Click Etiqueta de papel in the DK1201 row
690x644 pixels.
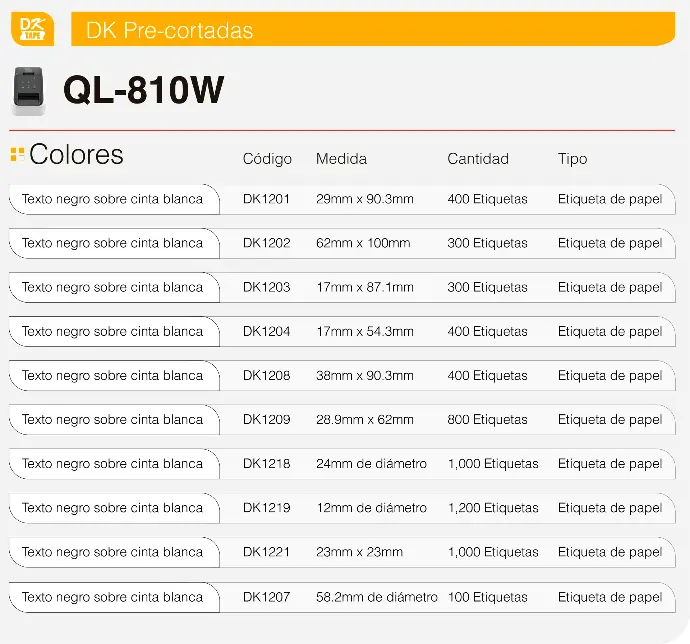610,199
